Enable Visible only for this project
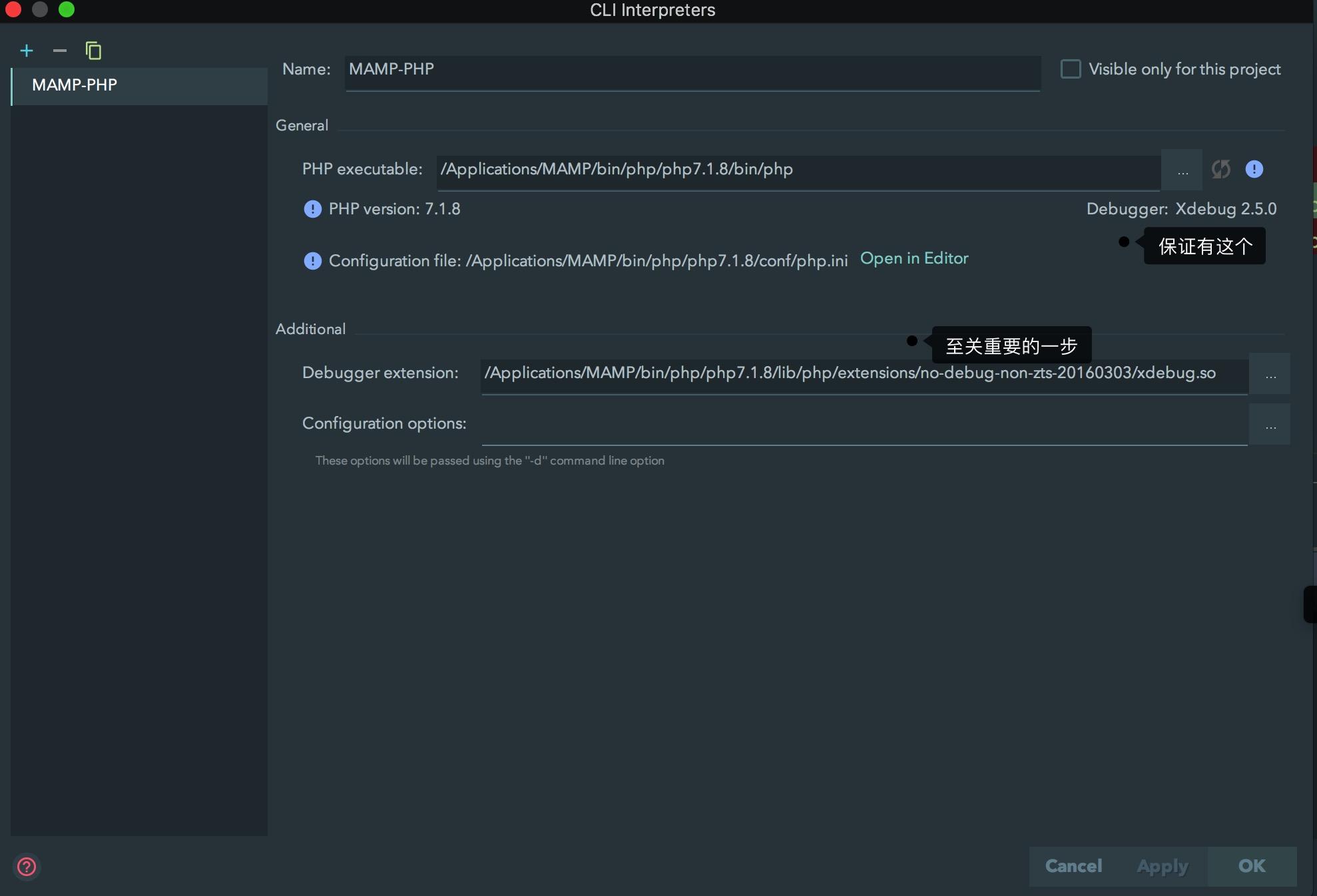 pyautogui.click(x=1070, y=69)
